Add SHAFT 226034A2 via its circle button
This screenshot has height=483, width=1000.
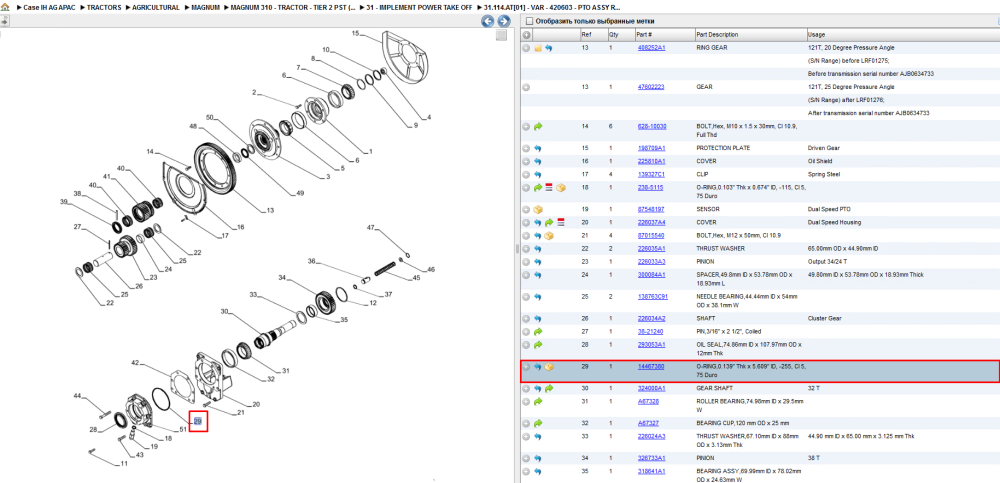[x=526, y=318]
